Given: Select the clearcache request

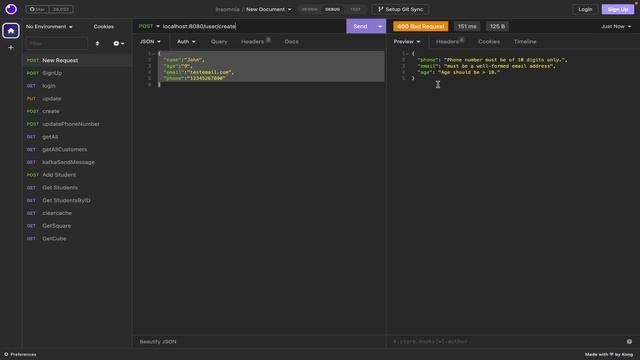Looking at the screenshot, I should [77, 213].
